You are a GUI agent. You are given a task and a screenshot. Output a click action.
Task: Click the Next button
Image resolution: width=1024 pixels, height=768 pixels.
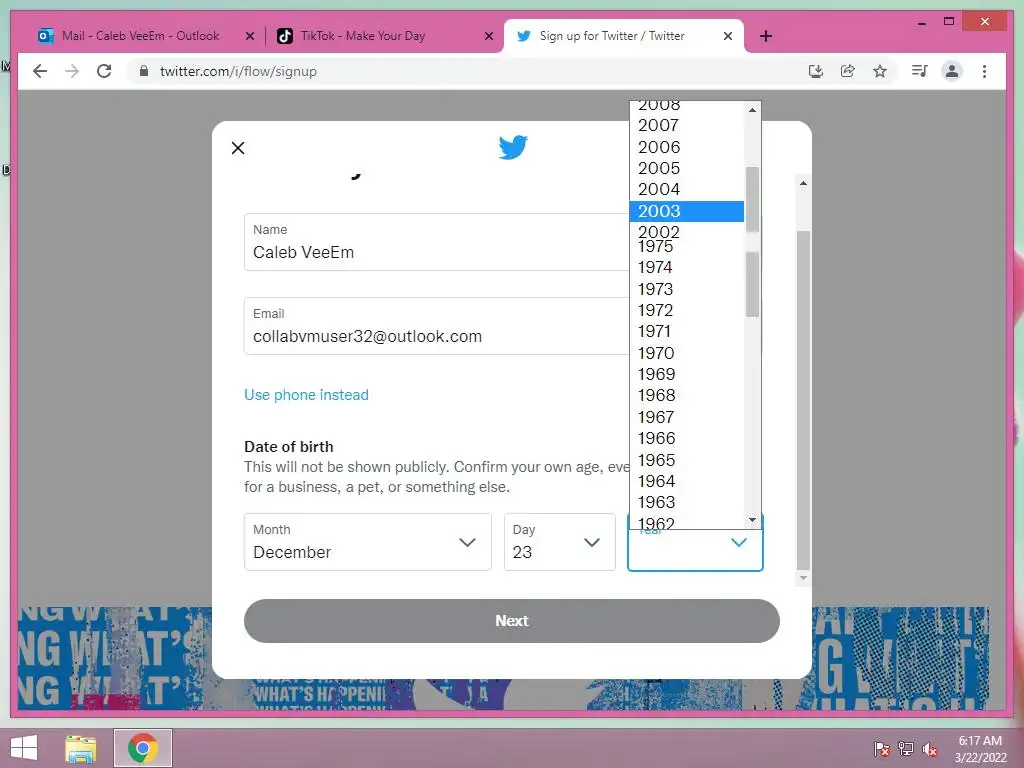(512, 621)
